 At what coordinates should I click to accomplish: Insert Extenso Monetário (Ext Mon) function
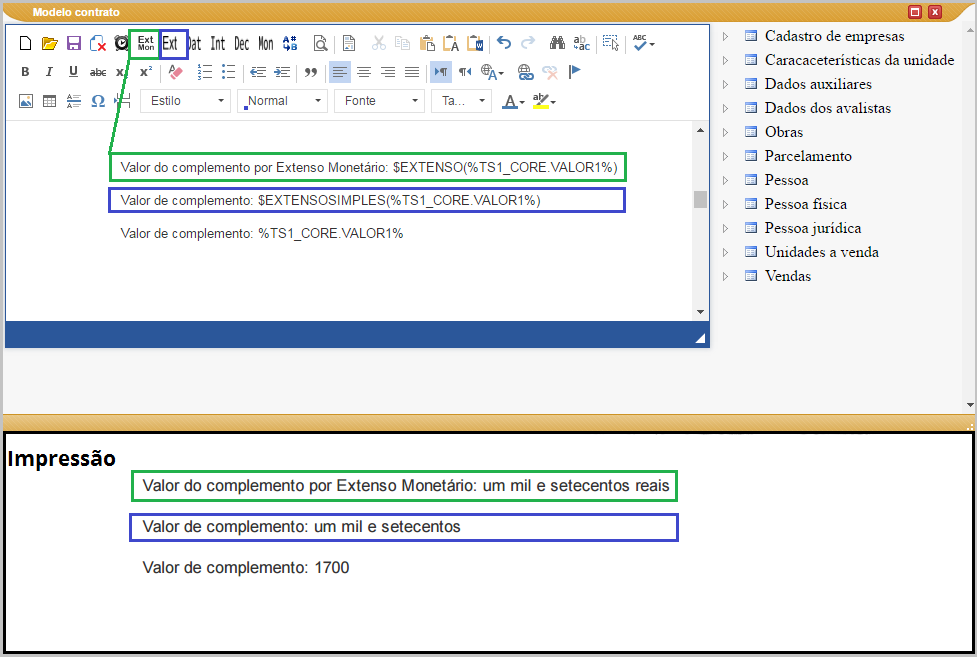(x=146, y=44)
